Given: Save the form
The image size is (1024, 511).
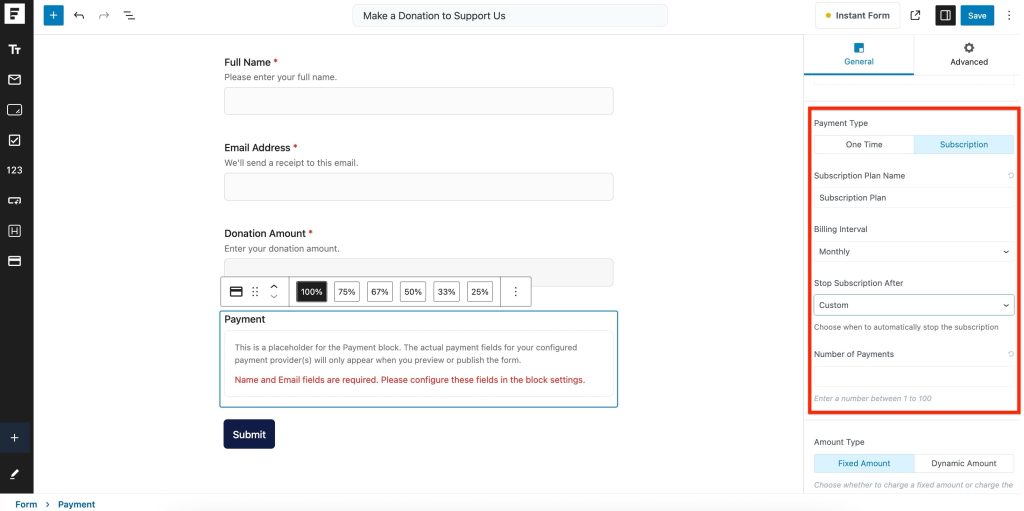Looking at the screenshot, I should (x=977, y=16).
